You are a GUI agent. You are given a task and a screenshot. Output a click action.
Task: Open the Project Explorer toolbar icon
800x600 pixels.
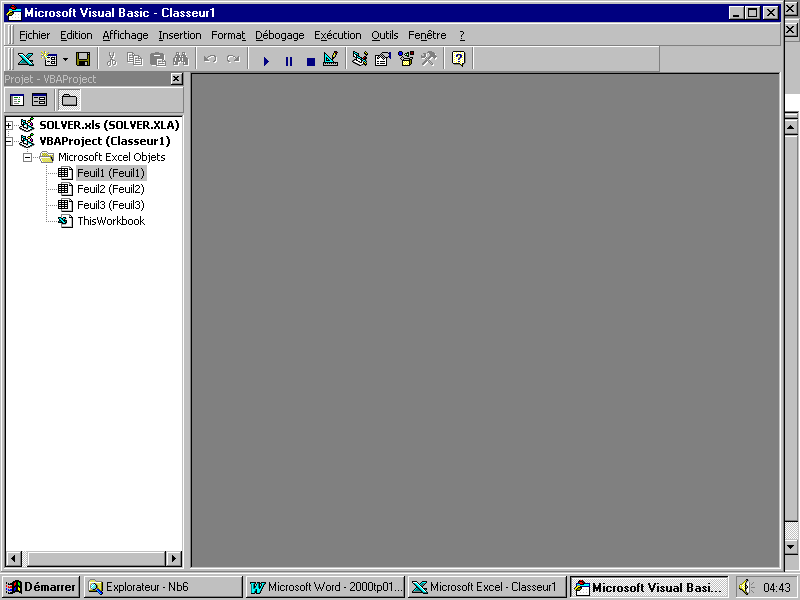(360, 59)
